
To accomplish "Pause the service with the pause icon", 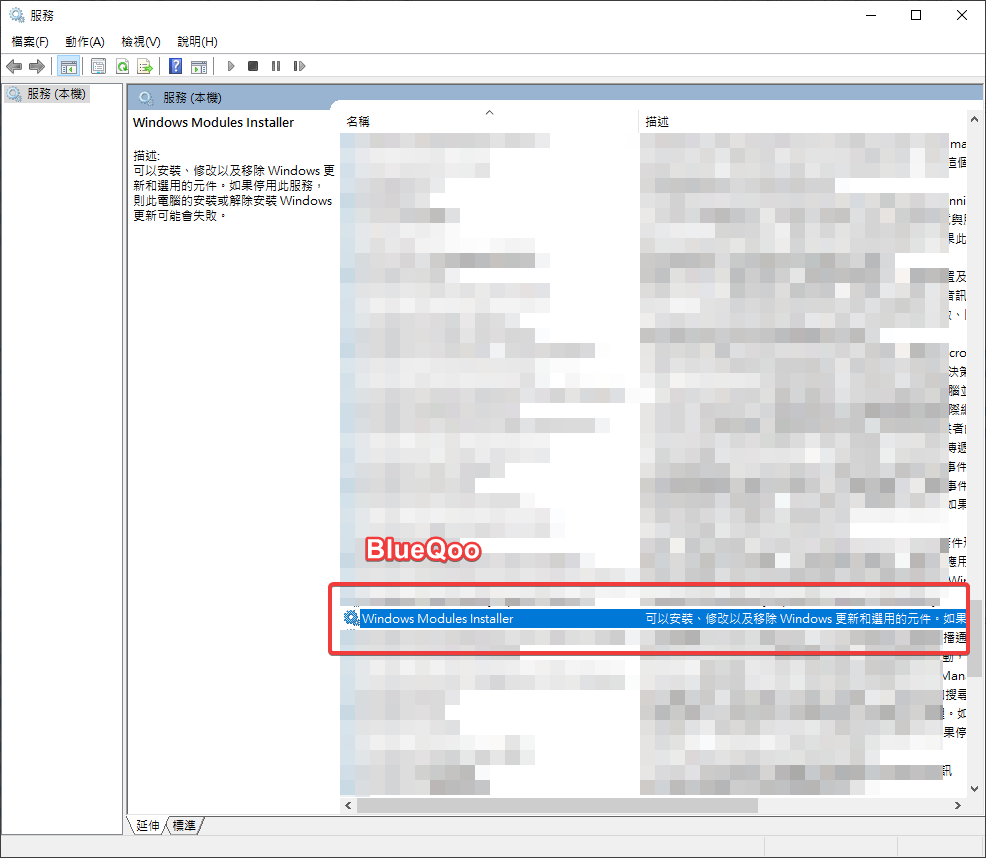I will click(x=276, y=66).
